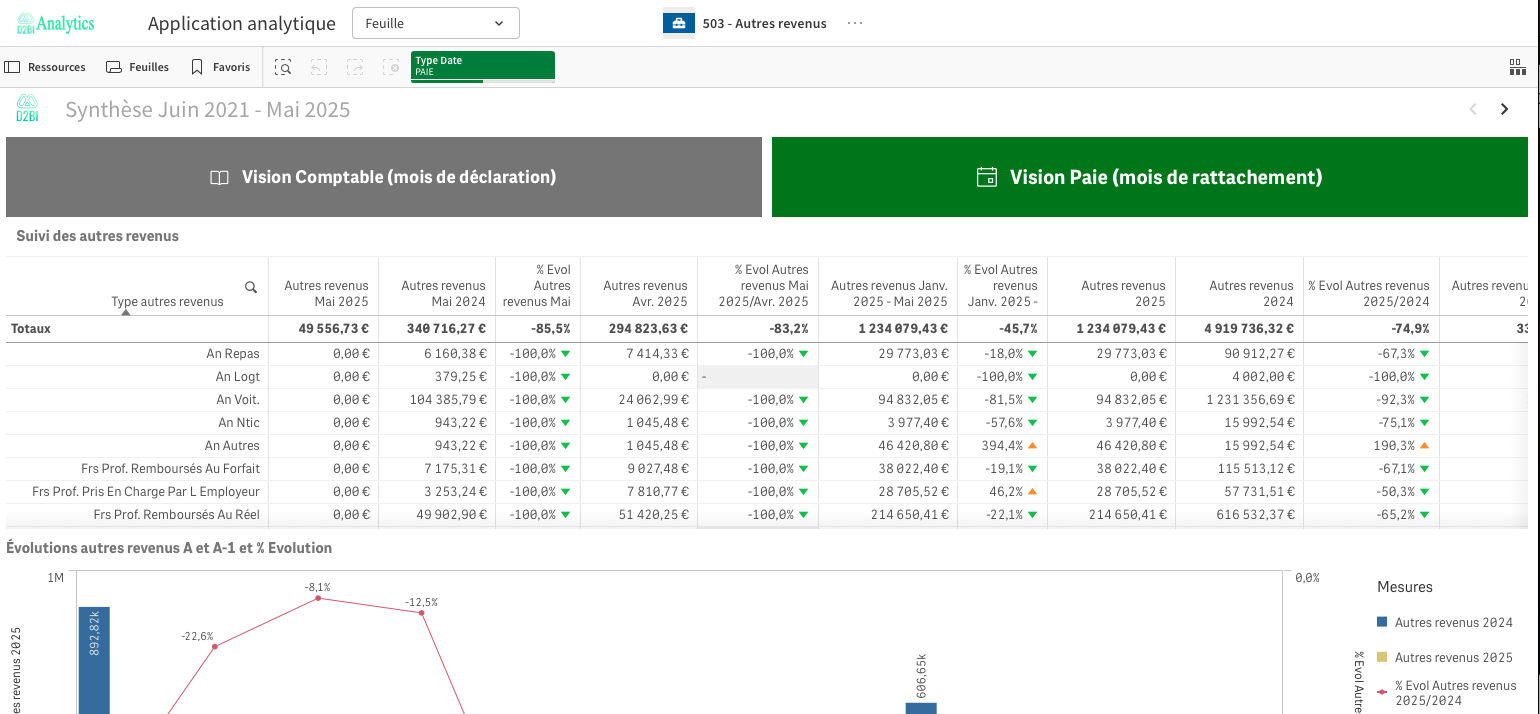Open the Feuille dropdown selector
Viewport: 1540px width, 714px height.
click(435, 23)
